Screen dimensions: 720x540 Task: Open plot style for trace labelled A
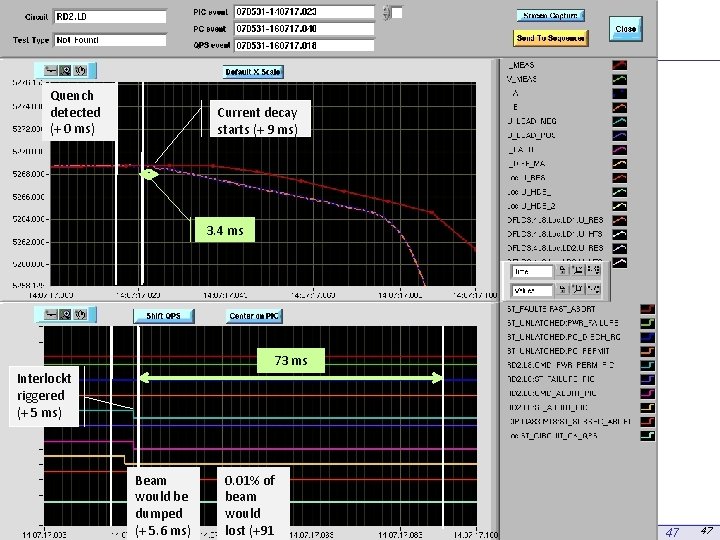click(x=619, y=93)
